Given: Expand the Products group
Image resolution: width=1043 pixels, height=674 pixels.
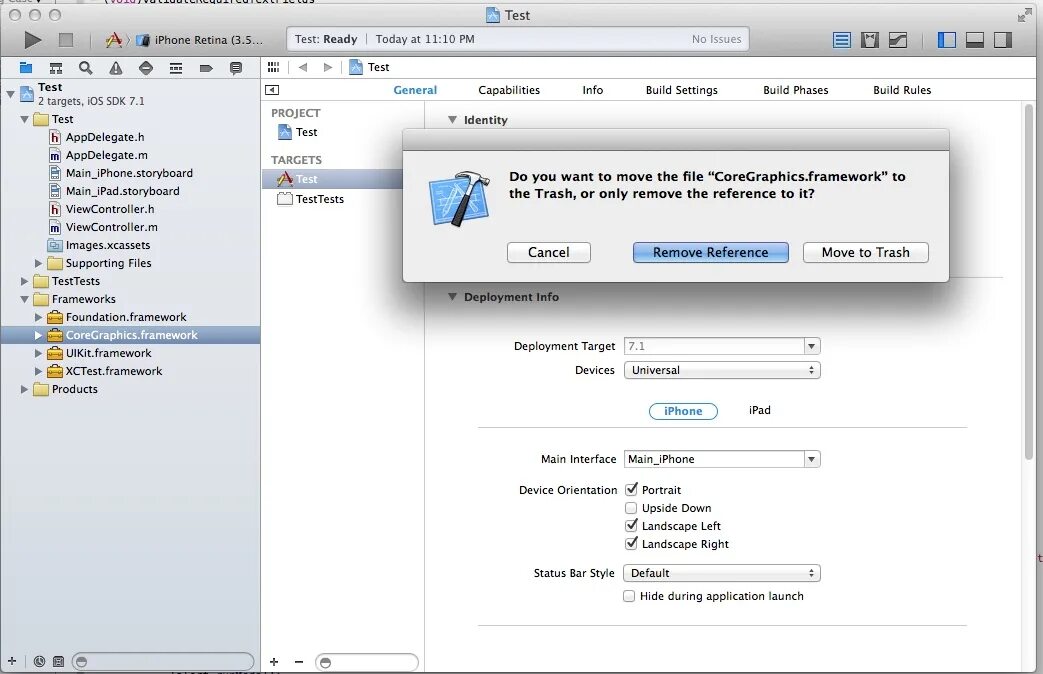Looking at the screenshot, I should point(25,389).
